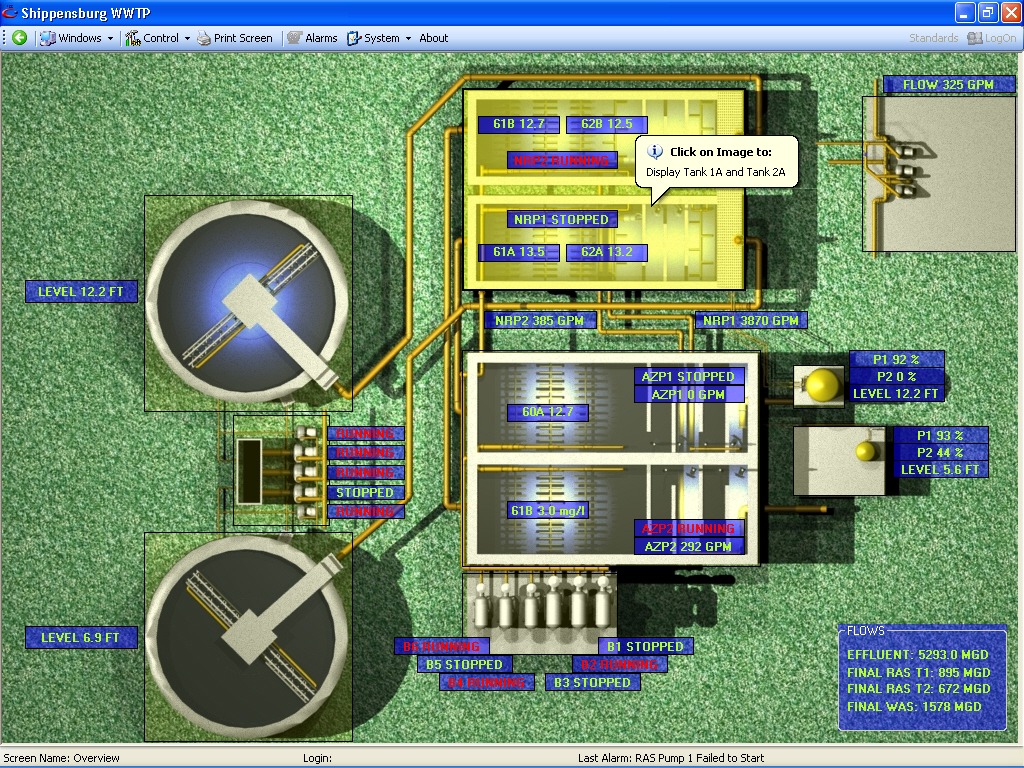
Task: Open the System dropdown menu
Action: (x=380, y=38)
